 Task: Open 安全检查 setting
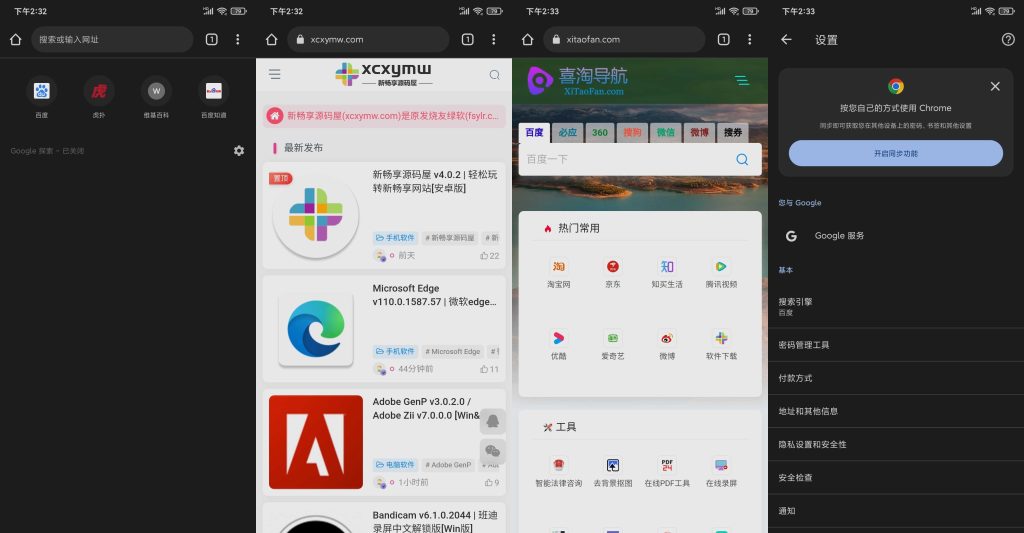[896, 478]
